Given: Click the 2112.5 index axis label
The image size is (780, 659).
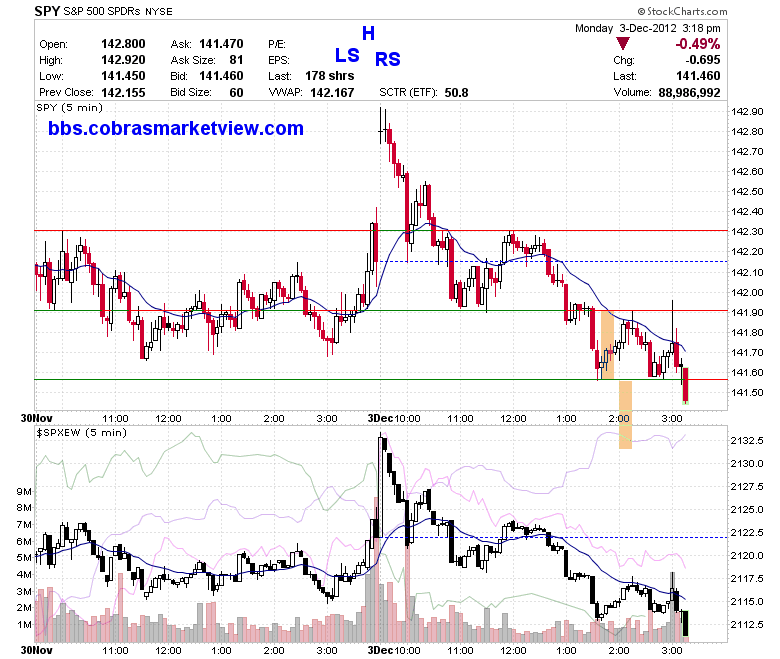Looking at the screenshot, I should (x=747, y=624).
